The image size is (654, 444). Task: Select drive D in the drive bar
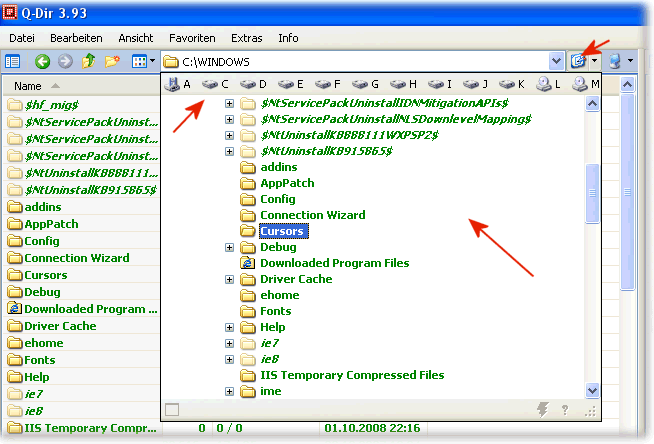tap(253, 85)
